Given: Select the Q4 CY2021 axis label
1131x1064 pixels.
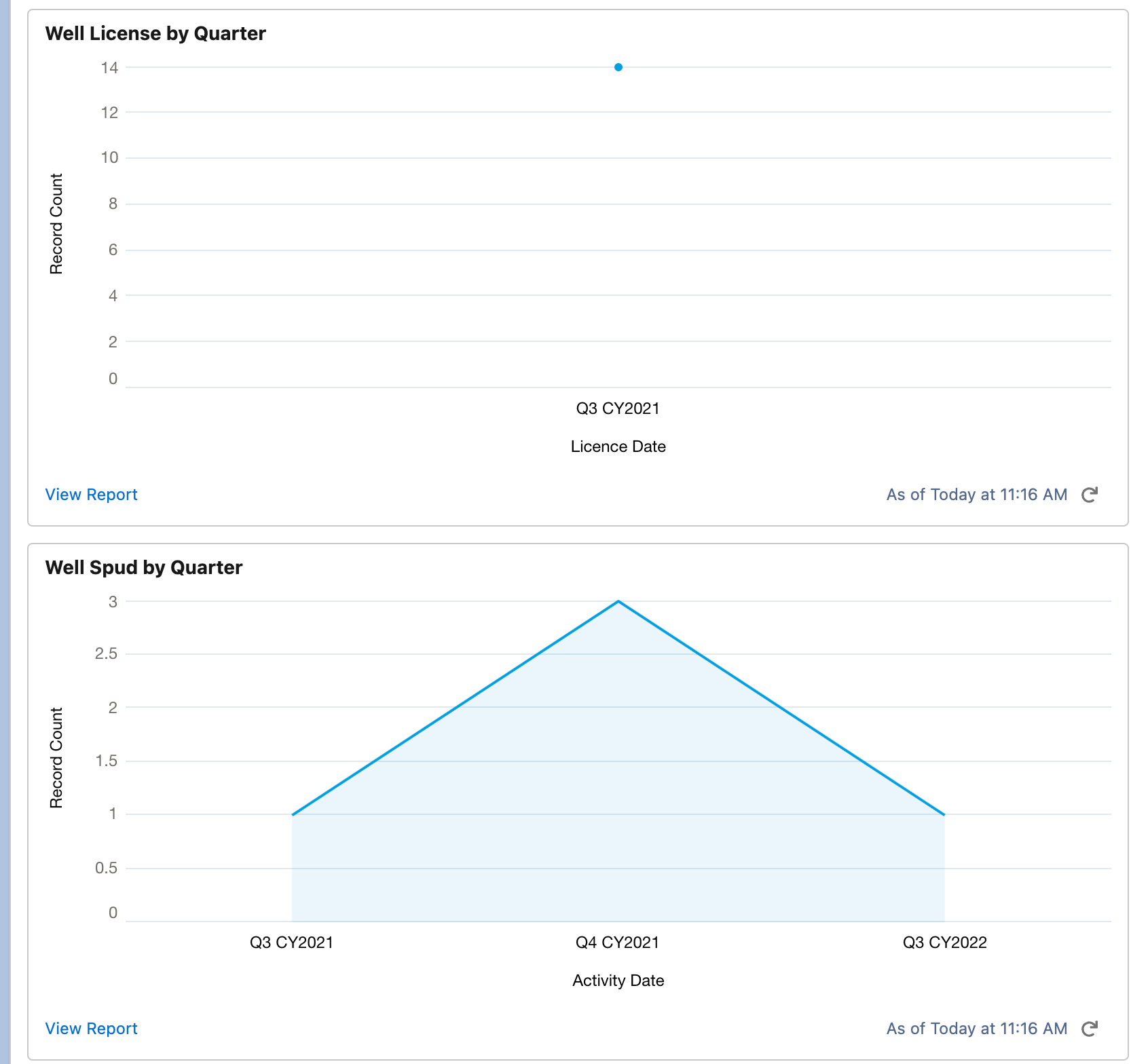Looking at the screenshot, I should 617,943.
